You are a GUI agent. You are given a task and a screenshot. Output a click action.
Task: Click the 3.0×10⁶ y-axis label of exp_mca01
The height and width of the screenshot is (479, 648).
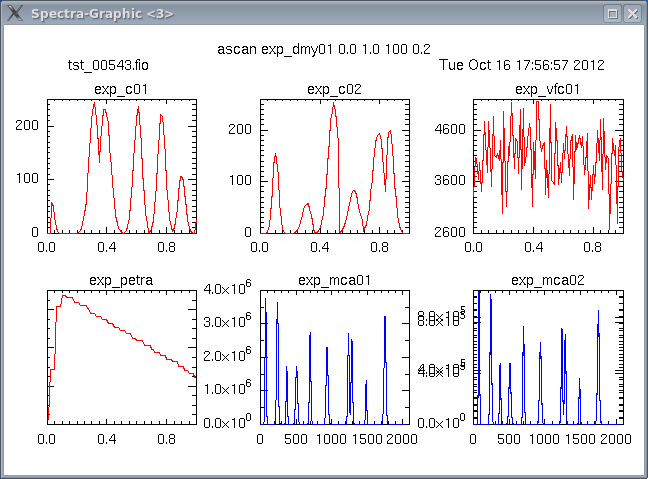227,320
